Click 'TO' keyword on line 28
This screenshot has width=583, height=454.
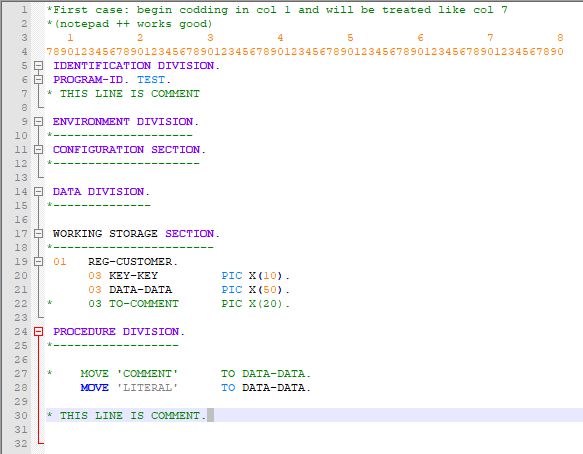coord(228,387)
